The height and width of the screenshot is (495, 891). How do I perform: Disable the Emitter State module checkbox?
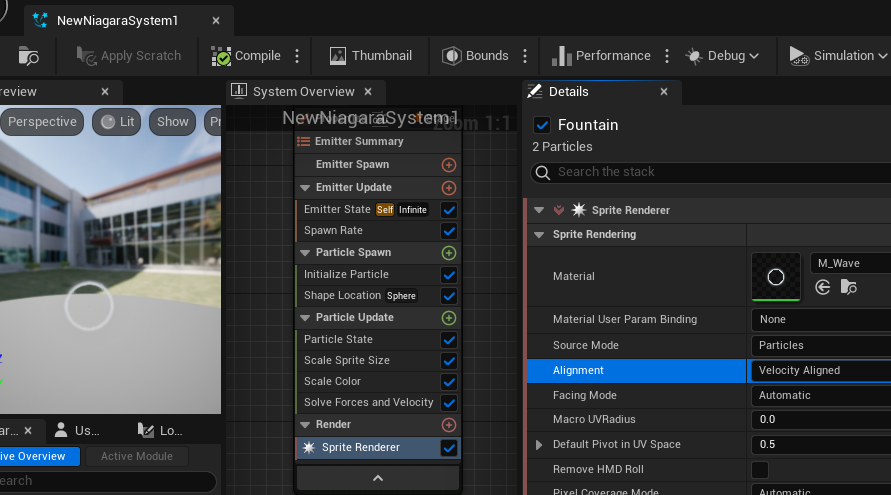(449, 210)
